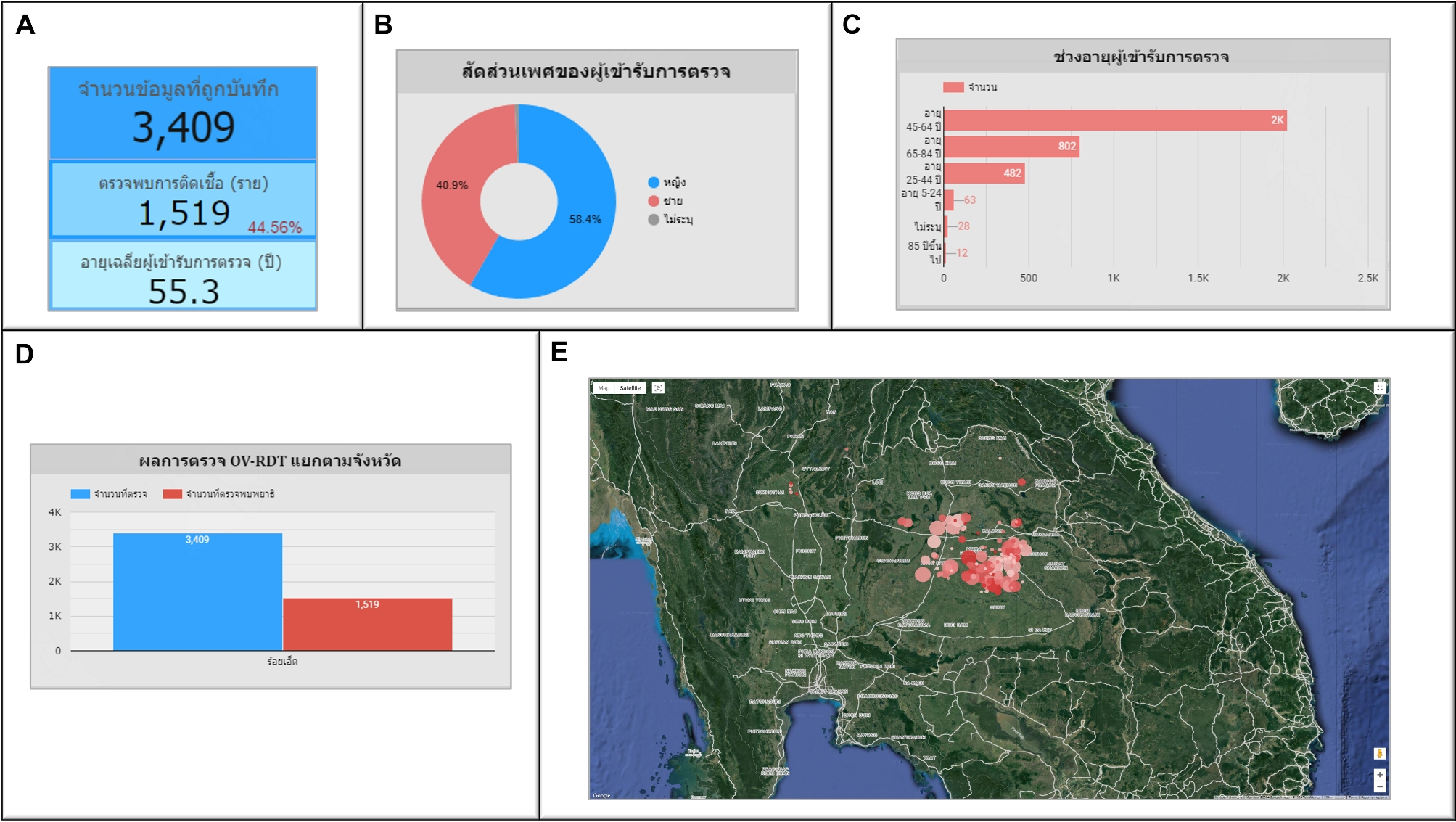Click the isolated red bubble near Sakon Nakhon
Screen dimensions: 1456x822
[1022, 482]
